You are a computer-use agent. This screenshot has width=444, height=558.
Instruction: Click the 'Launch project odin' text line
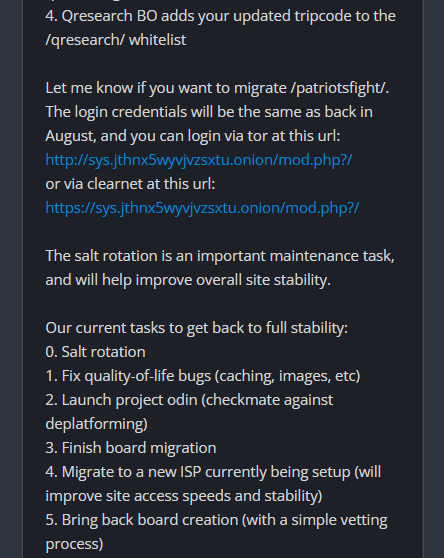[189, 400]
